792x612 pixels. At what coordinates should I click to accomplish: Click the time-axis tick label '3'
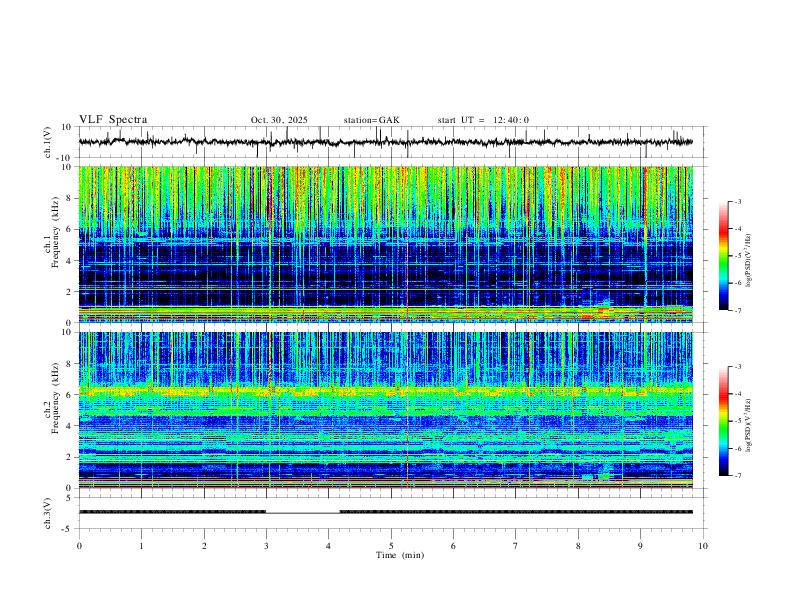coord(266,546)
